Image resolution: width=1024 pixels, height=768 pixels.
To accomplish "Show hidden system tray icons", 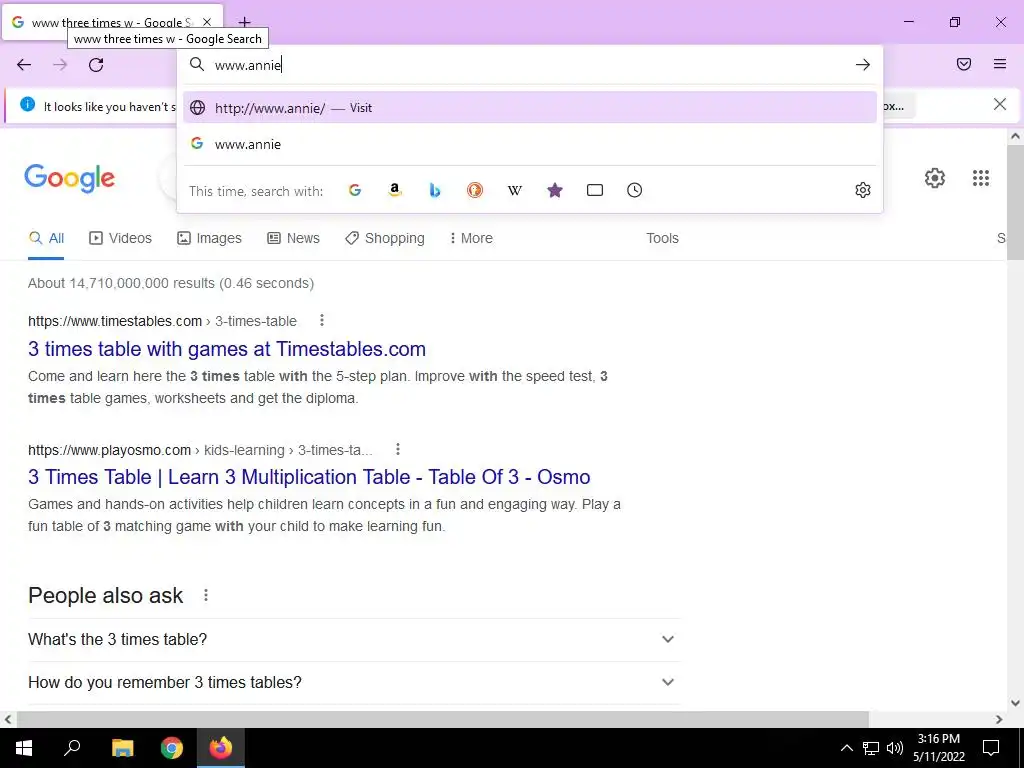I will [x=846, y=748].
